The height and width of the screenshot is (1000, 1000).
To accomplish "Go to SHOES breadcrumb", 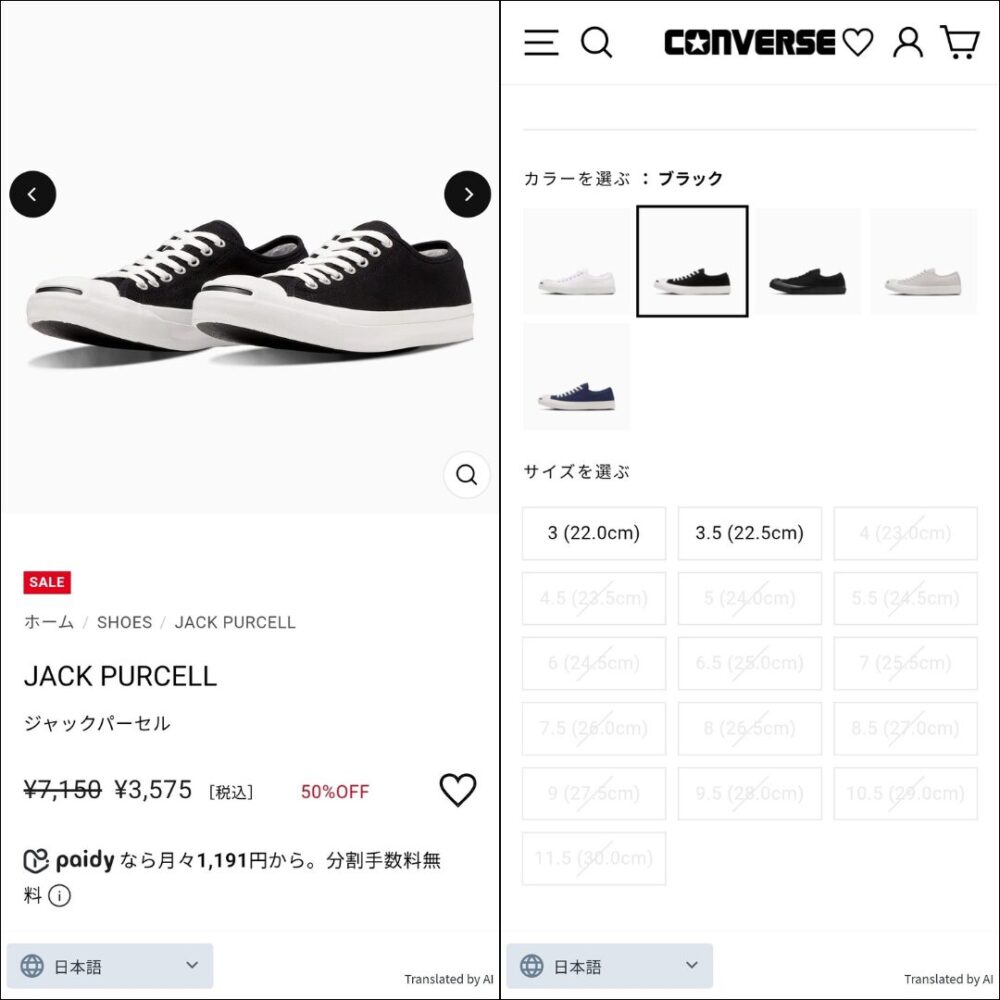I will coord(124,622).
